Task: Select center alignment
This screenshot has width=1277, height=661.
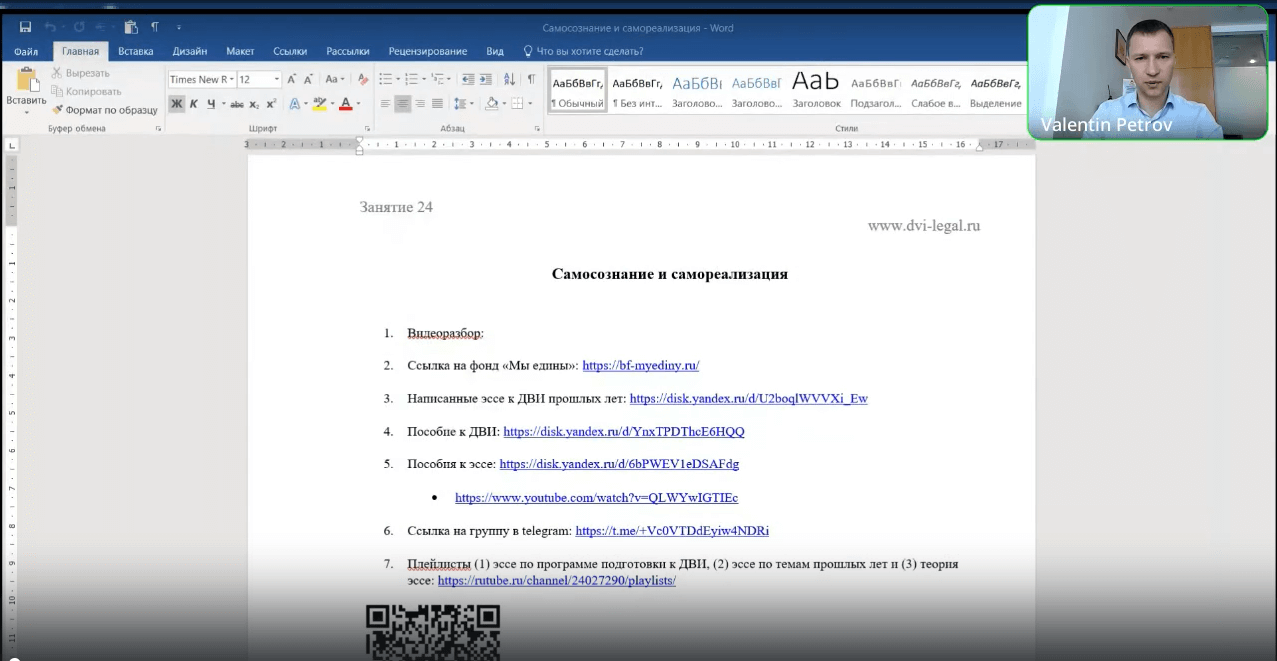Action: 403,104
